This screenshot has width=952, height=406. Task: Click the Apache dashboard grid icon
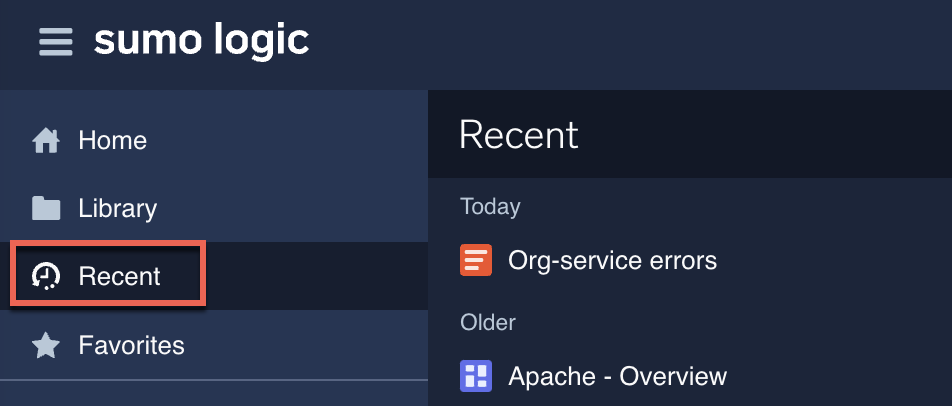pyautogui.click(x=475, y=377)
